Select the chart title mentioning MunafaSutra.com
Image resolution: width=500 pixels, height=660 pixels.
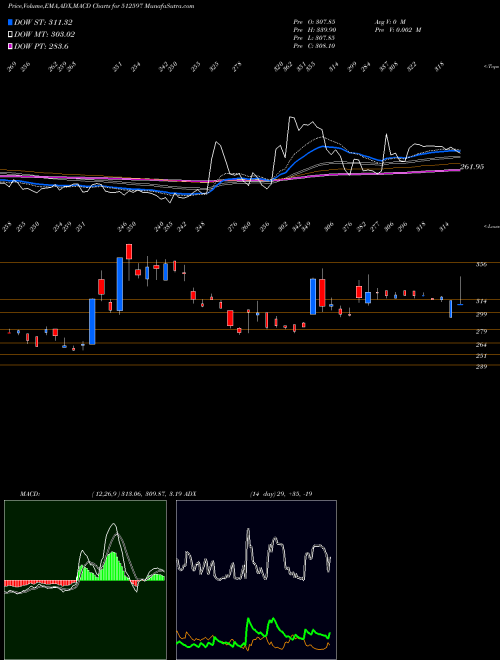pos(101,7)
